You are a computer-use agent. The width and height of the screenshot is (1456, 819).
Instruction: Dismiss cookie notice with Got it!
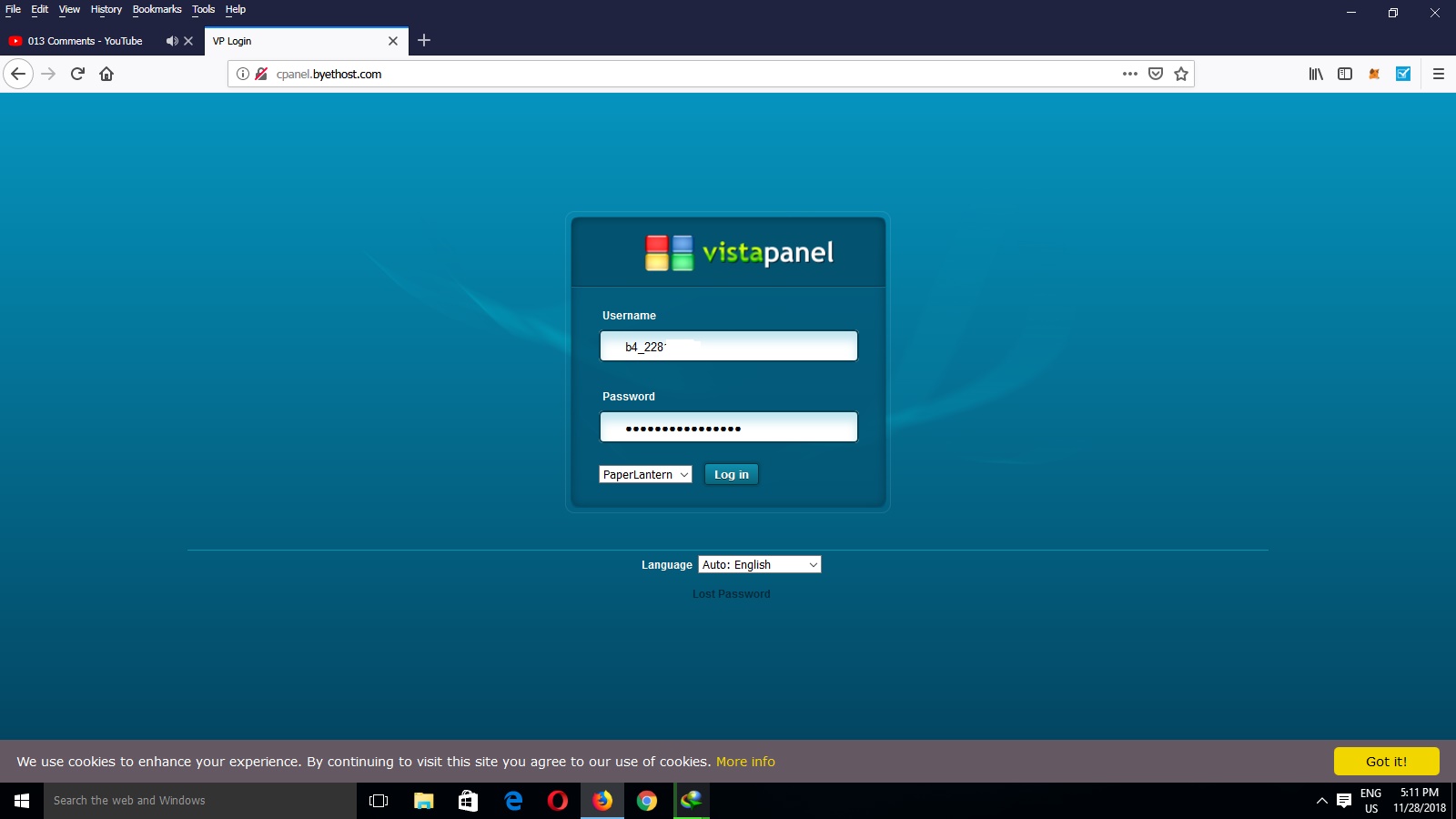coord(1387,762)
